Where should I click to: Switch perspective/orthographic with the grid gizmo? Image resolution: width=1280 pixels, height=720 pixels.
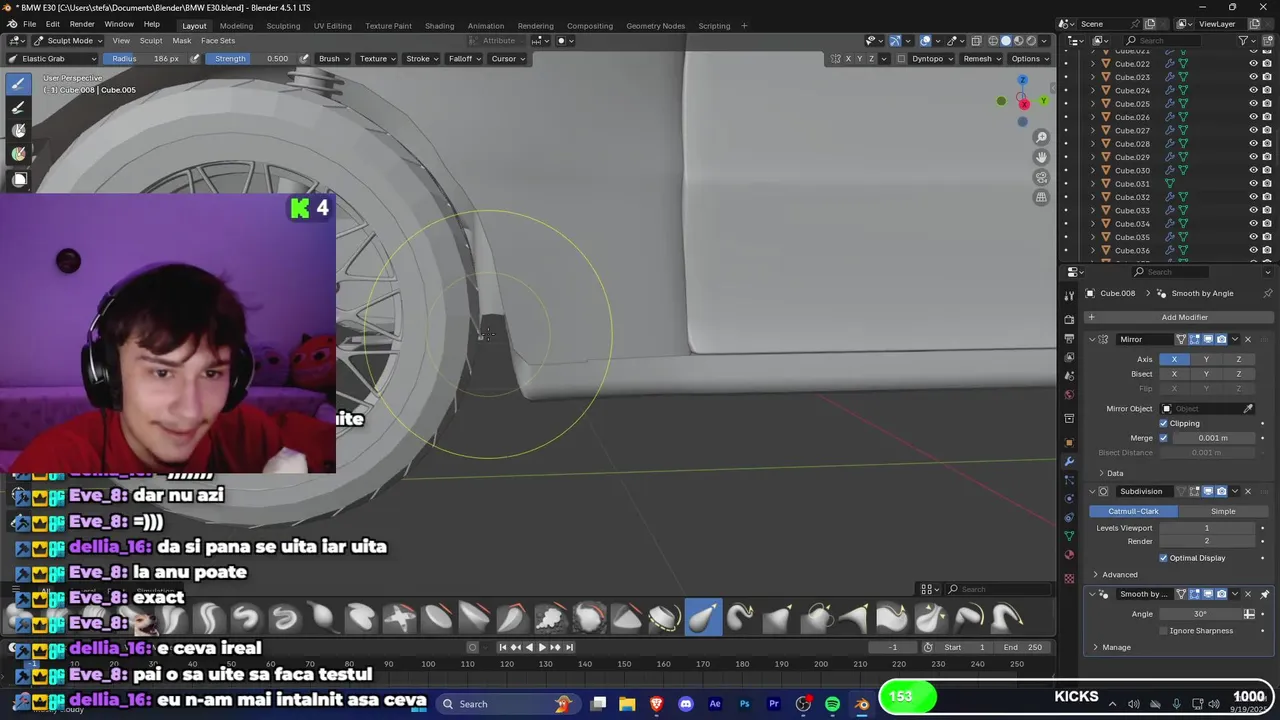tap(1041, 197)
